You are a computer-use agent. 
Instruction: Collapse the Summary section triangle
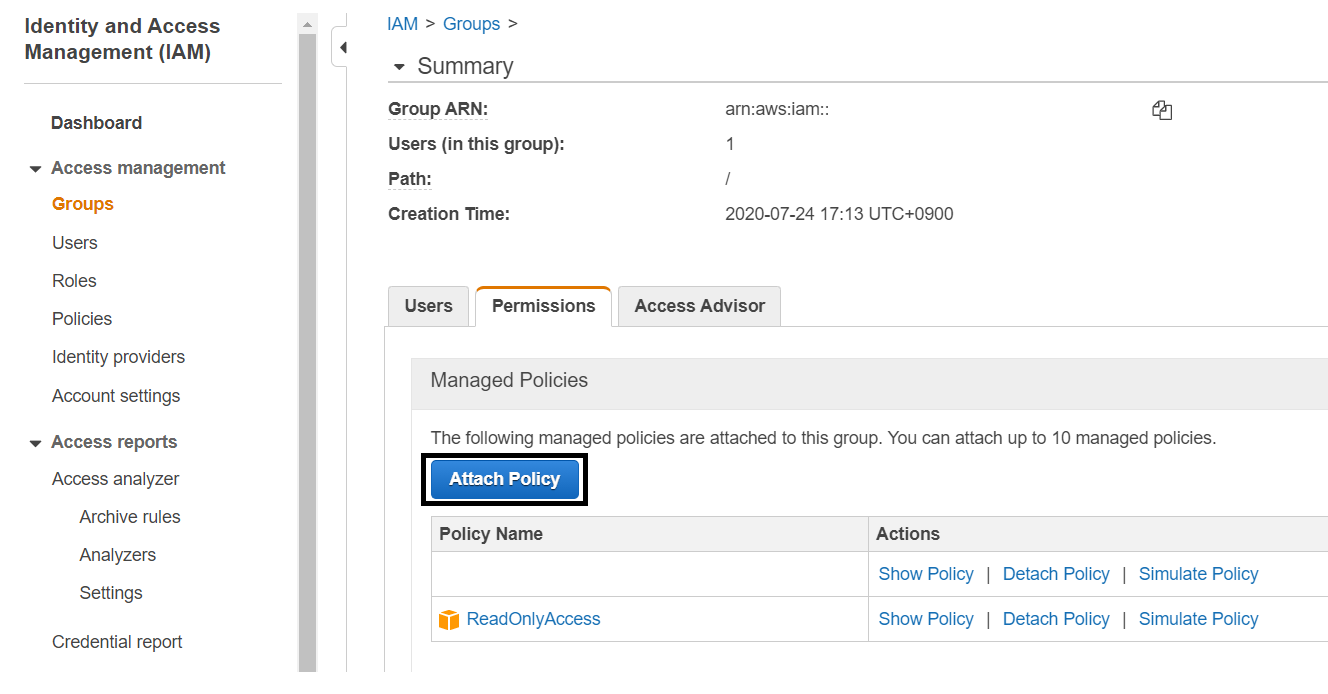tap(400, 67)
